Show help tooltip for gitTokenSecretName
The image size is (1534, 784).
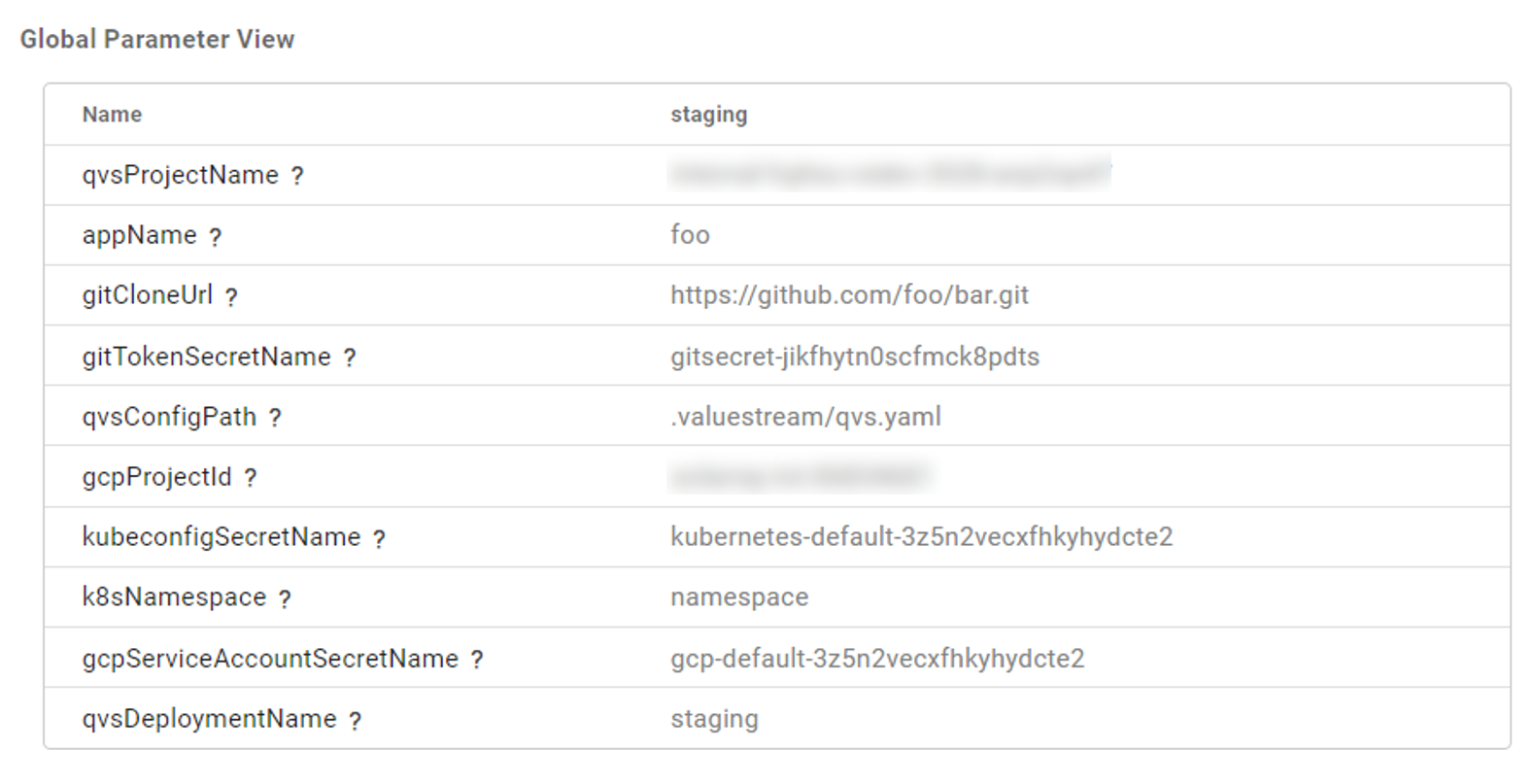[349, 358]
